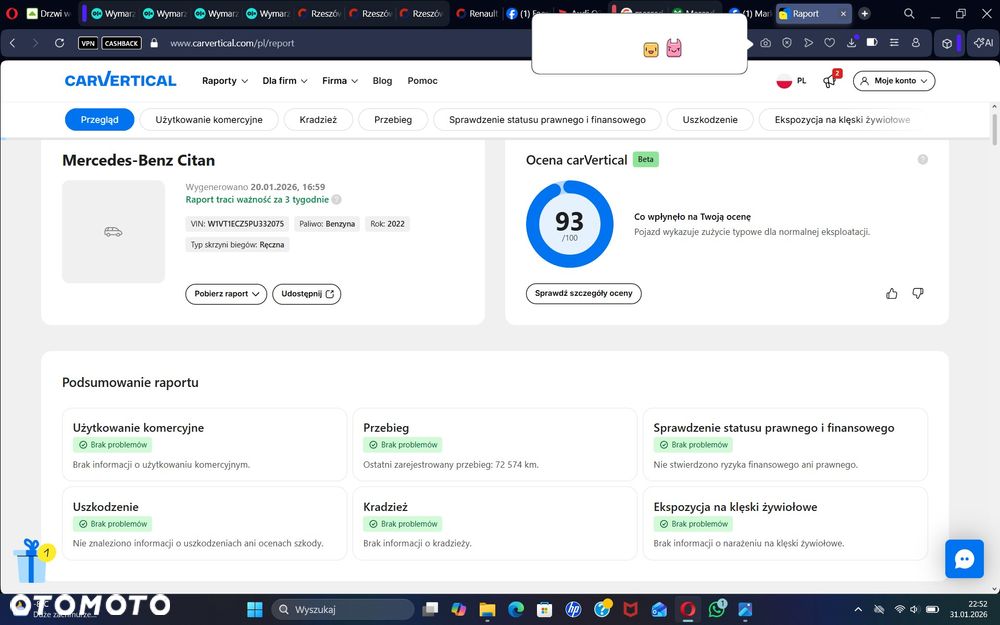Open the Uszkodzenie summary card
1000x625 pixels.
(204, 524)
